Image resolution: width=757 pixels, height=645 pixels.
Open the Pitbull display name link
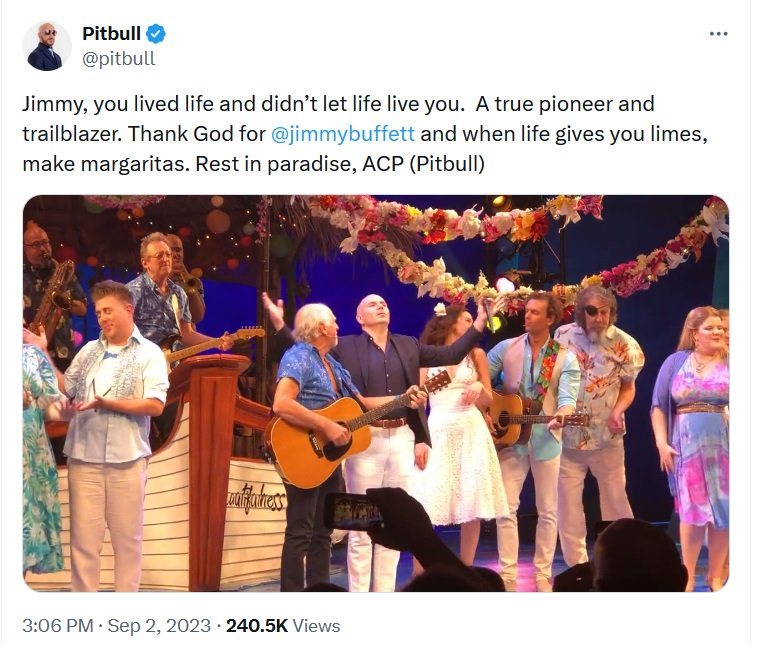[112, 34]
